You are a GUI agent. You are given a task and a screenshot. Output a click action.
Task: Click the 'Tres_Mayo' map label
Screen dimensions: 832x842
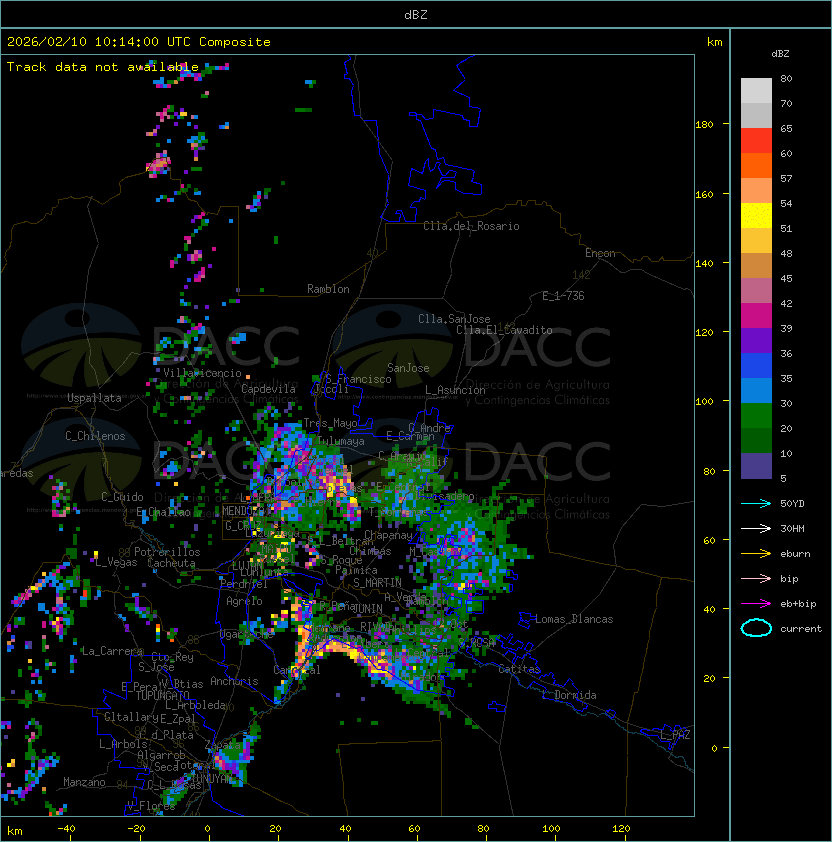pyautogui.click(x=330, y=423)
